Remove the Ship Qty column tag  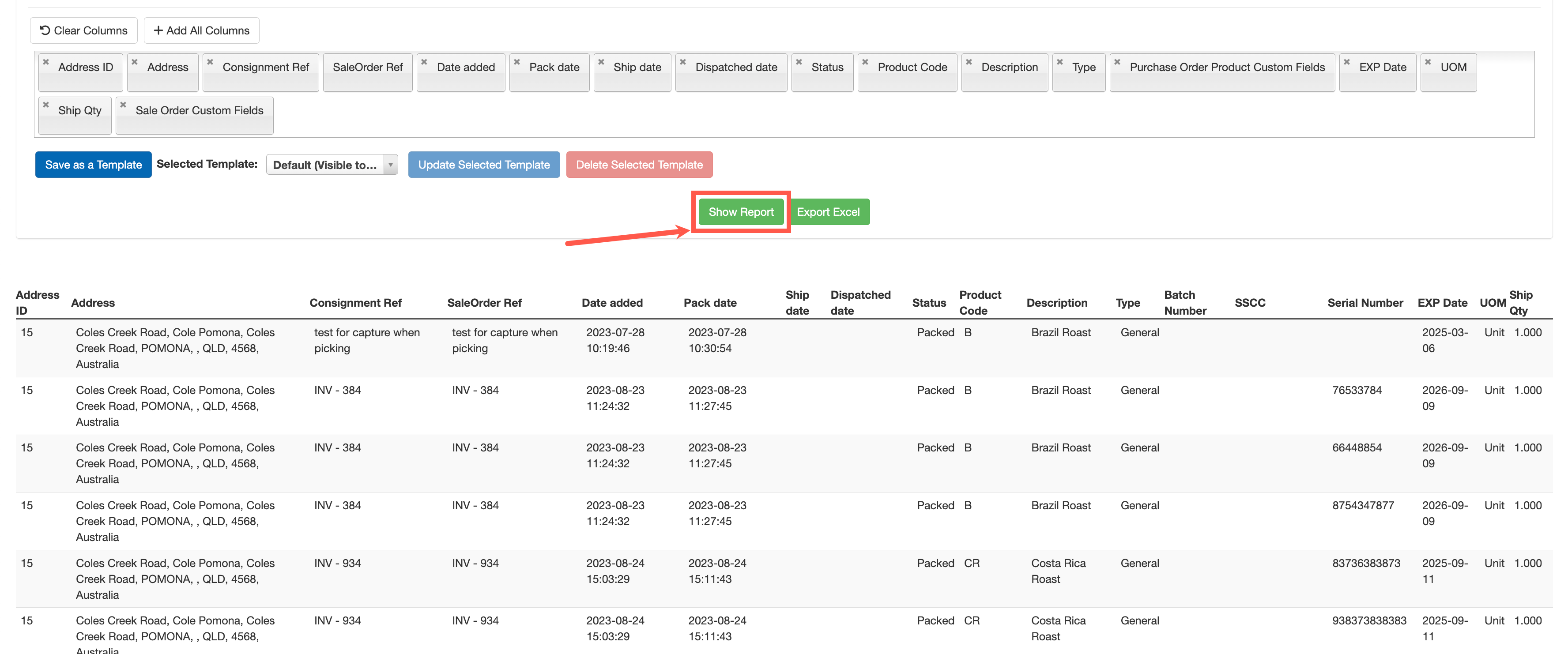coord(45,105)
